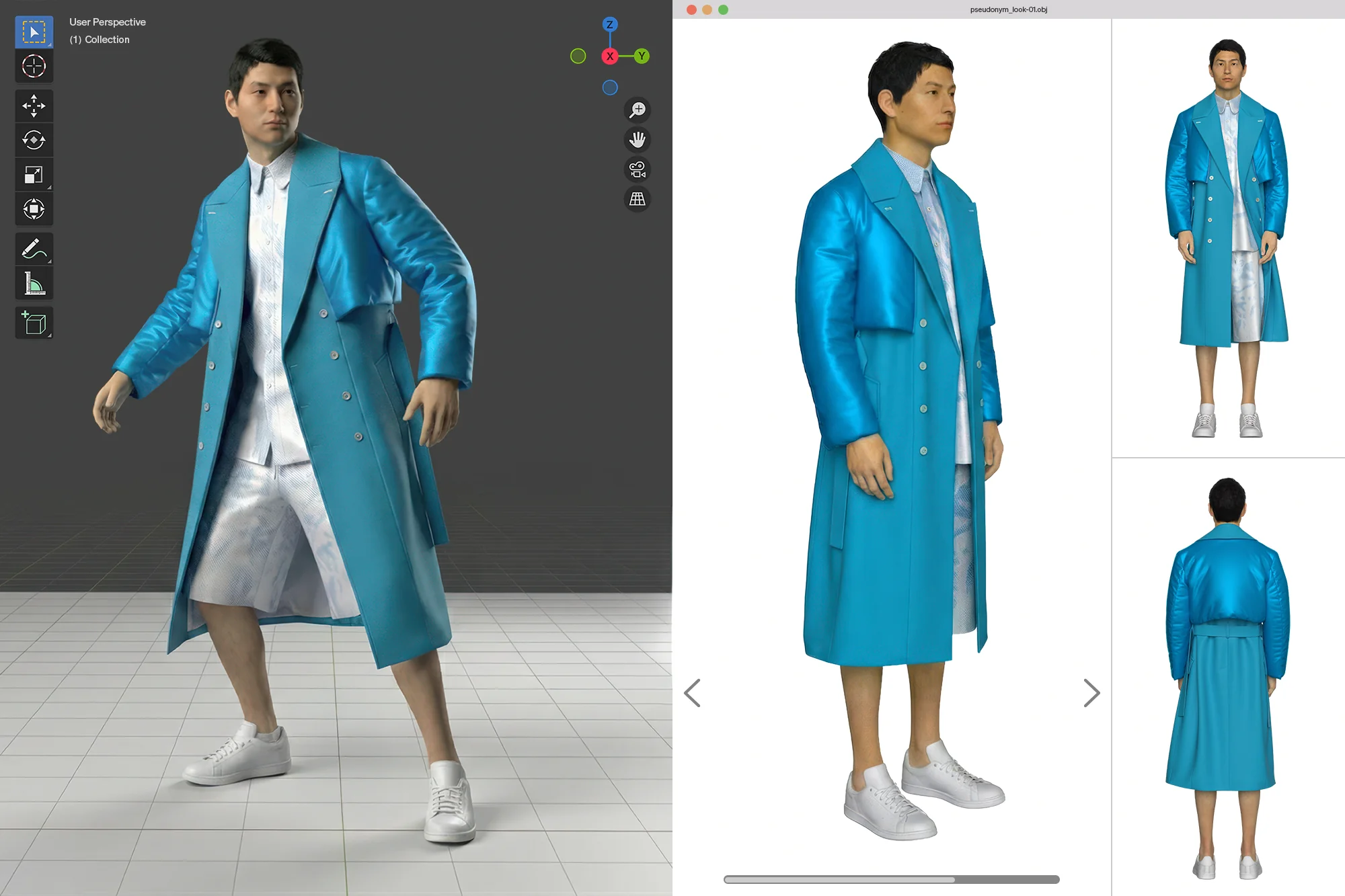Image resolution: width=1345 pixels, height=896 pixels.
Task: Click the User Perspective label
Action: [108, 22]
